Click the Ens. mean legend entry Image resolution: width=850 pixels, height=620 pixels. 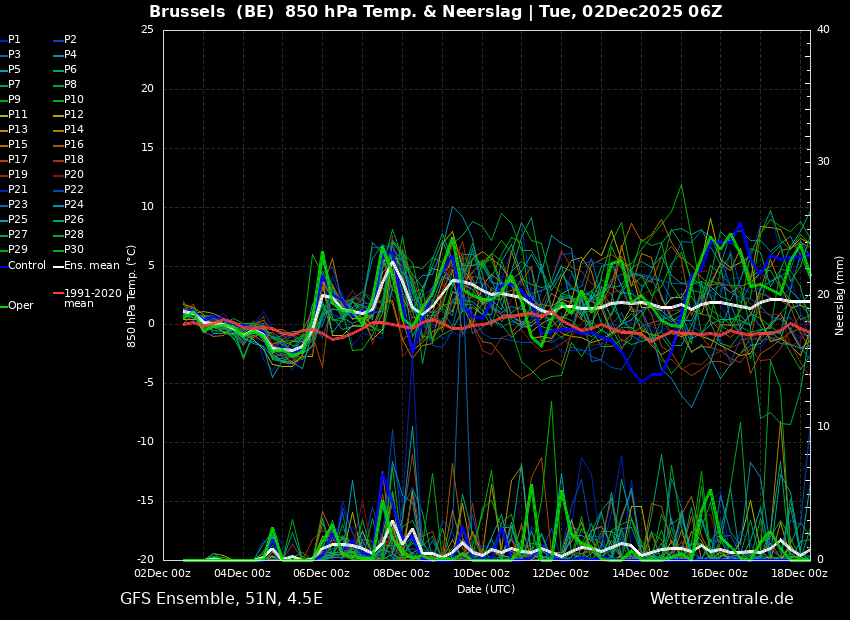pos(92,265)
